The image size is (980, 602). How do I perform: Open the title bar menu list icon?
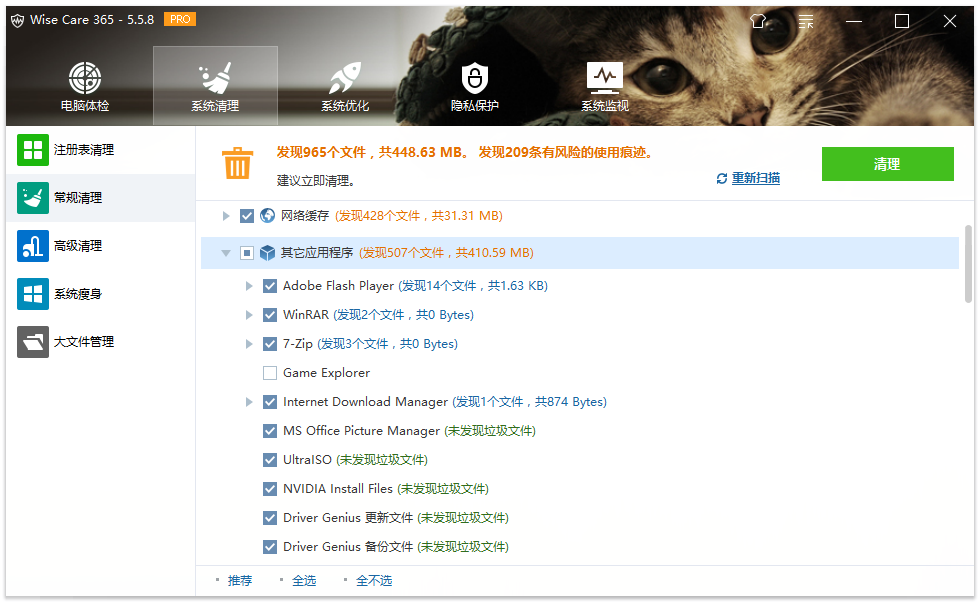click(x=806, y=21)
